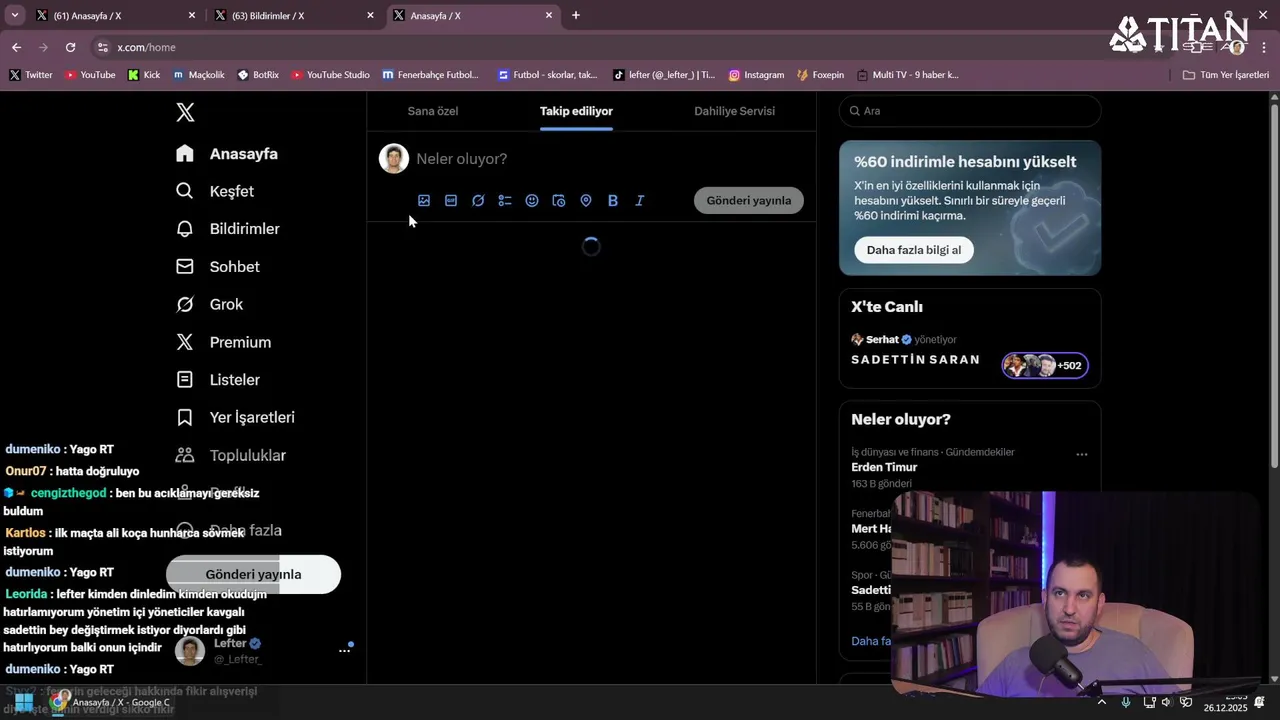Click site info icon in address bar
Viewport: 1280px width, 720px height.
tap(102, 47)
